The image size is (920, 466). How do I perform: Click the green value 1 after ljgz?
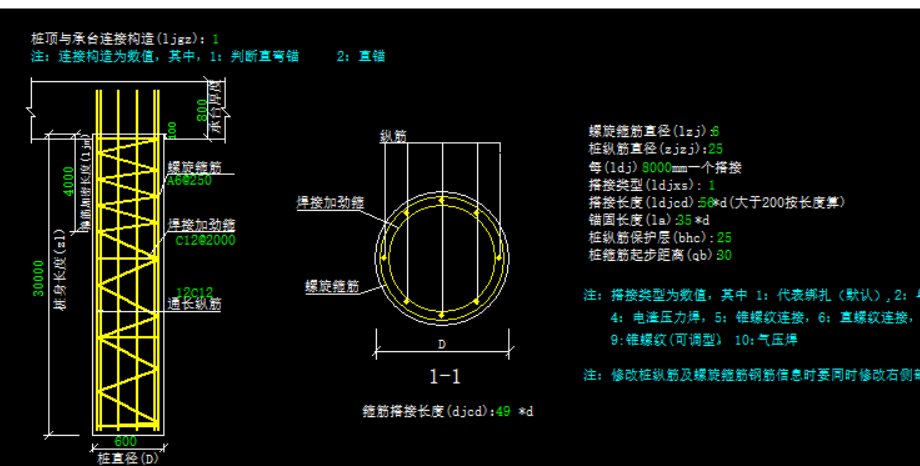tap(215, 39)
